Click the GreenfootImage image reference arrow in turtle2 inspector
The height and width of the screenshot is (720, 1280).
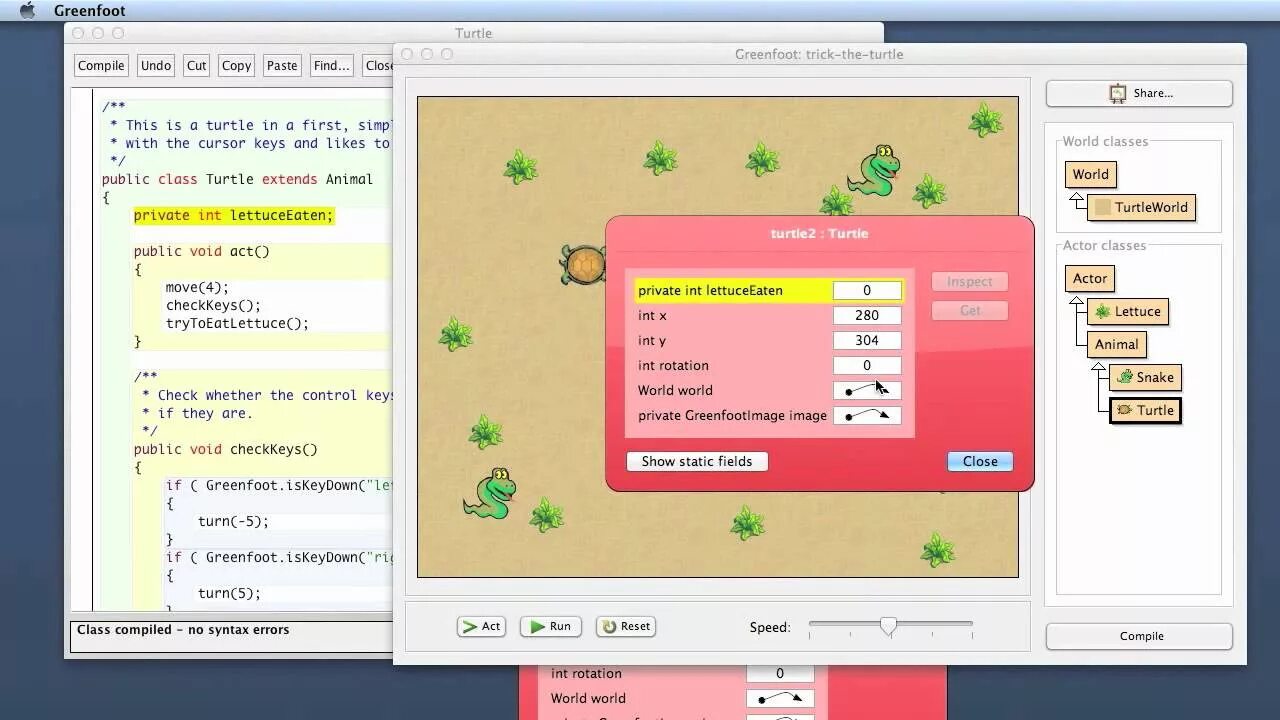(x=867, y=415)
